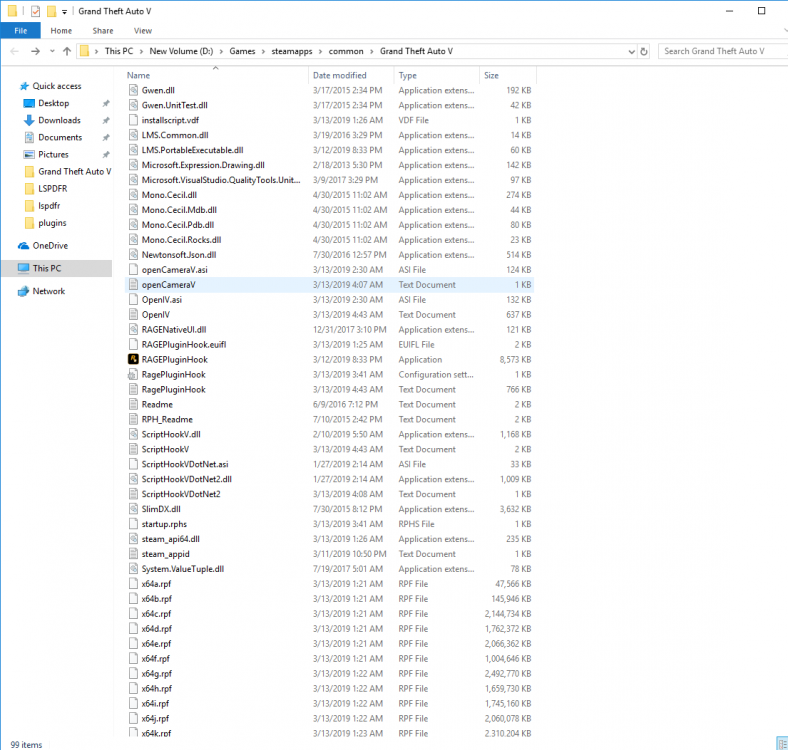Viewport: 788px width, 750px height.
Task: Select Network in navigation pane
Action: 48,291
